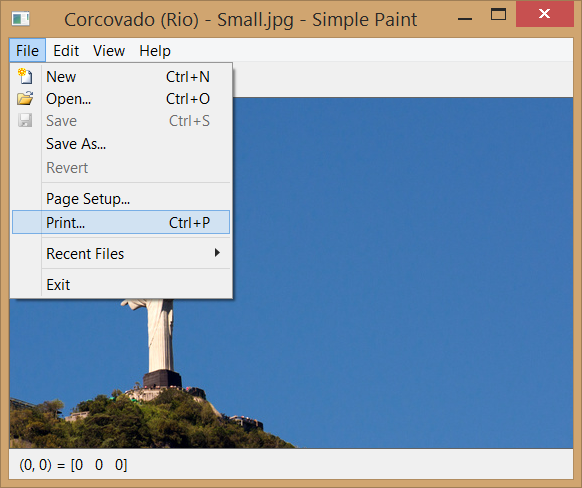Open the Edit menu
Viewport: 582px width, 488px height.
tap(66, 50)
